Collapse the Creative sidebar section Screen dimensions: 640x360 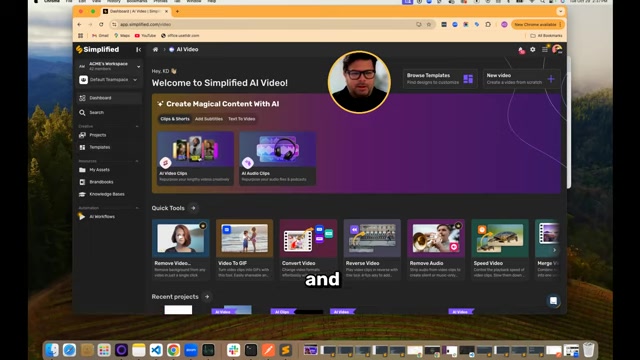137,127
